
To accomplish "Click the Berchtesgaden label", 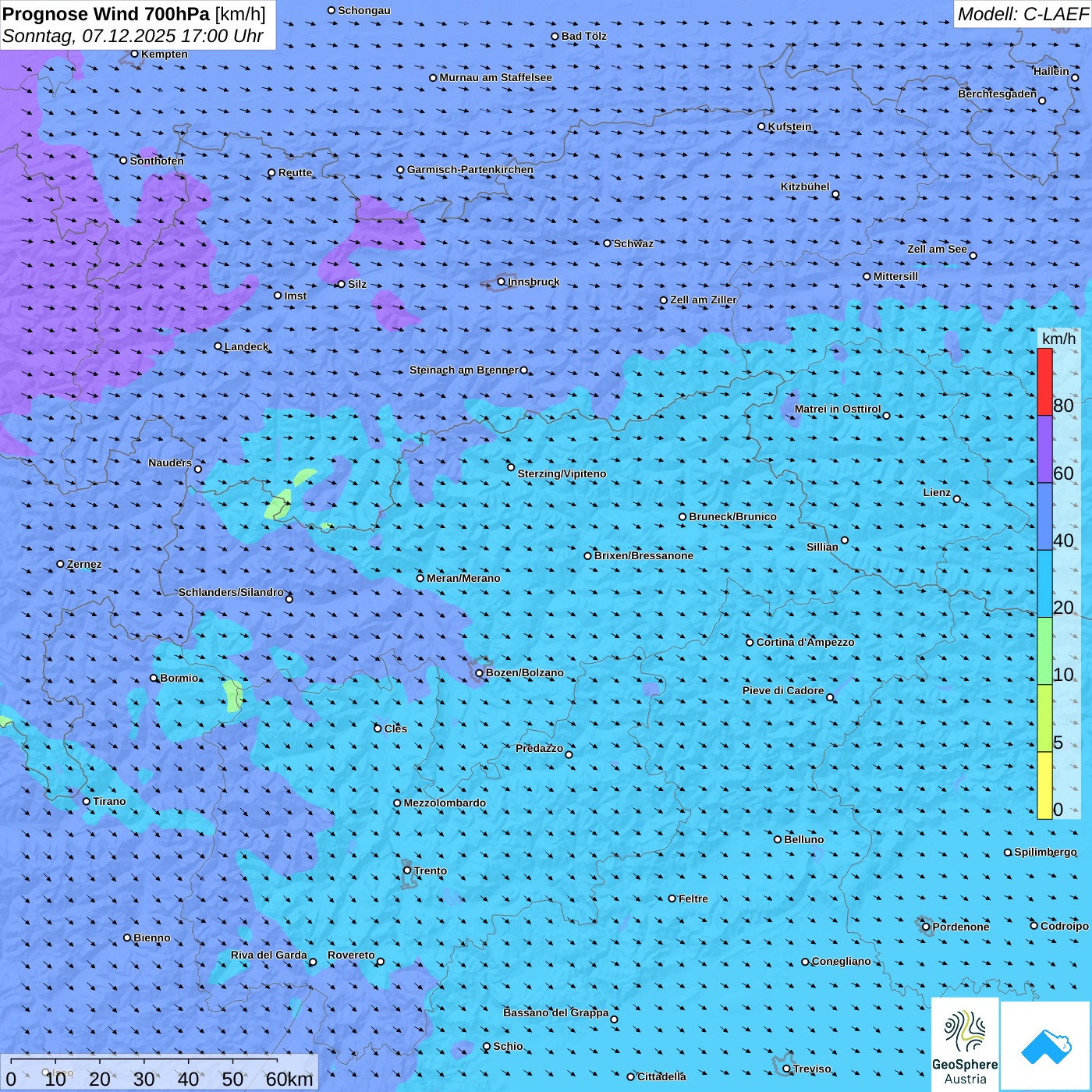I will pos(998,94).
